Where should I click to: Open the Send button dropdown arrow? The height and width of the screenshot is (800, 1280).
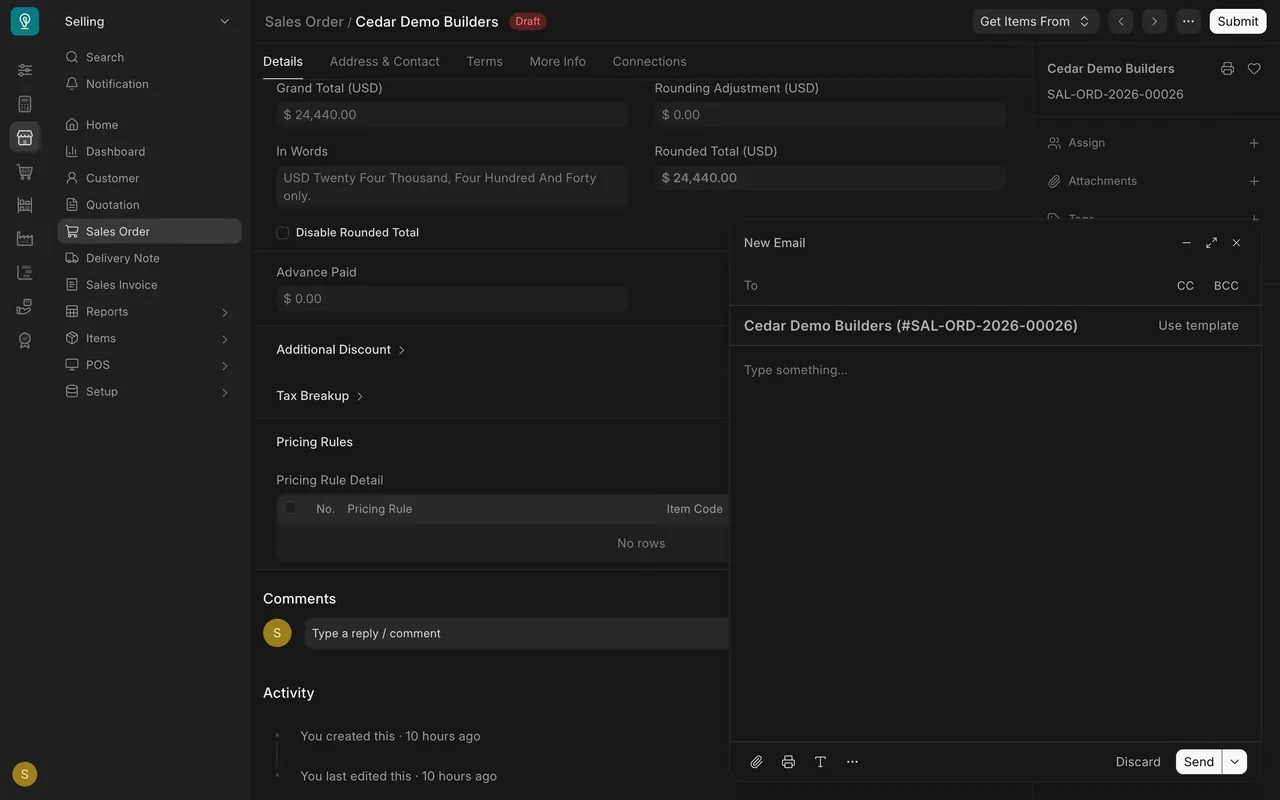tap(1235, 762)
